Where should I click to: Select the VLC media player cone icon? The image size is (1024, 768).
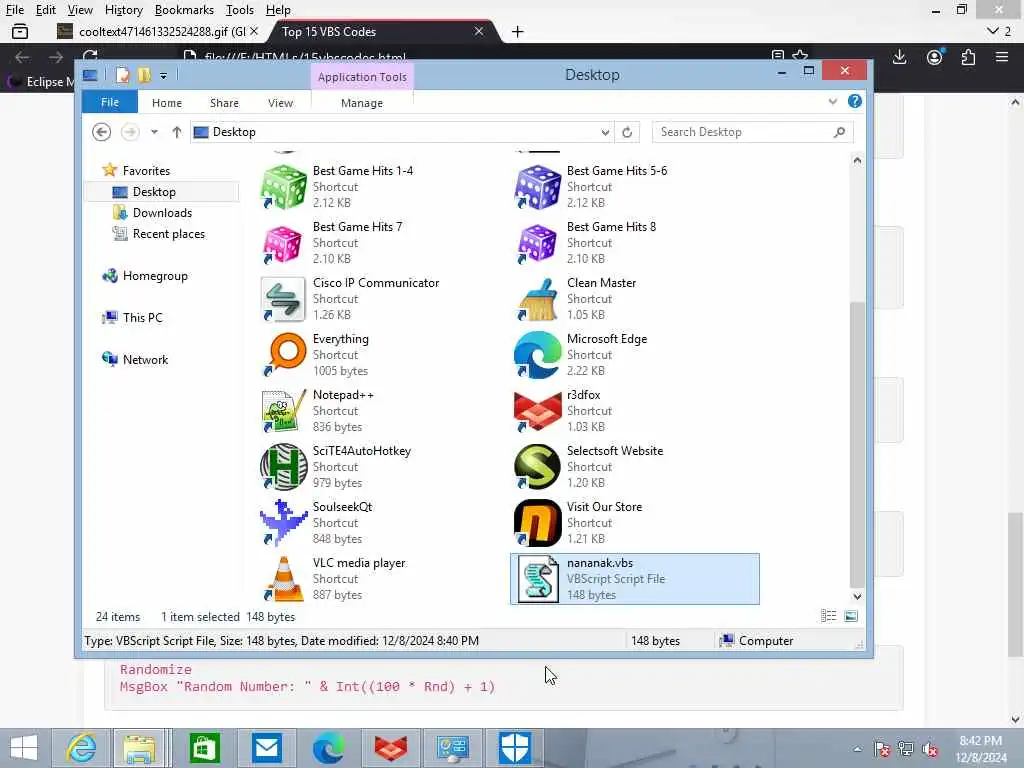(x=283, y=579)
